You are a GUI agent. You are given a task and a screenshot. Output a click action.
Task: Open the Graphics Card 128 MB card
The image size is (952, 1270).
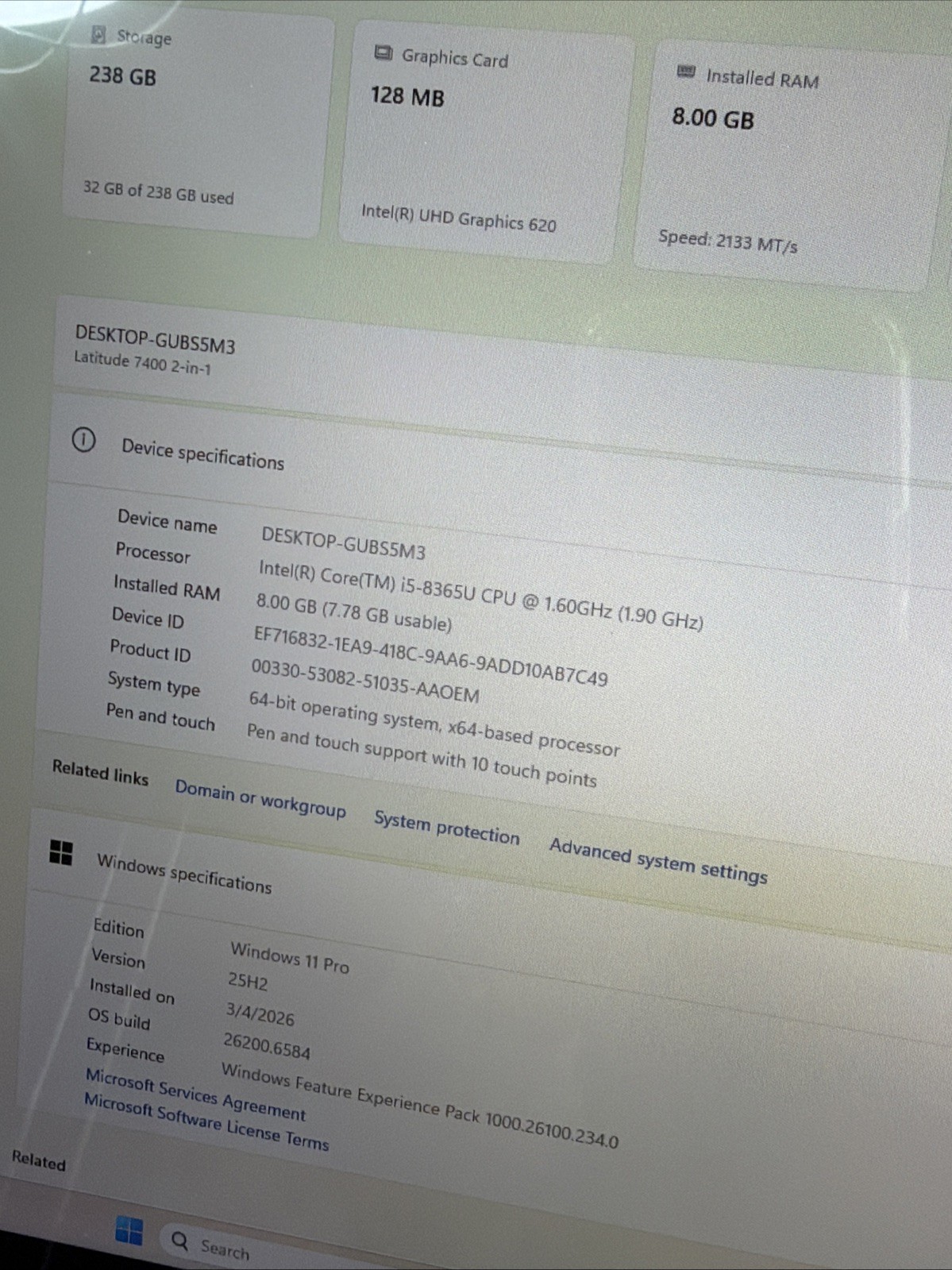click(x=486, y=143)
